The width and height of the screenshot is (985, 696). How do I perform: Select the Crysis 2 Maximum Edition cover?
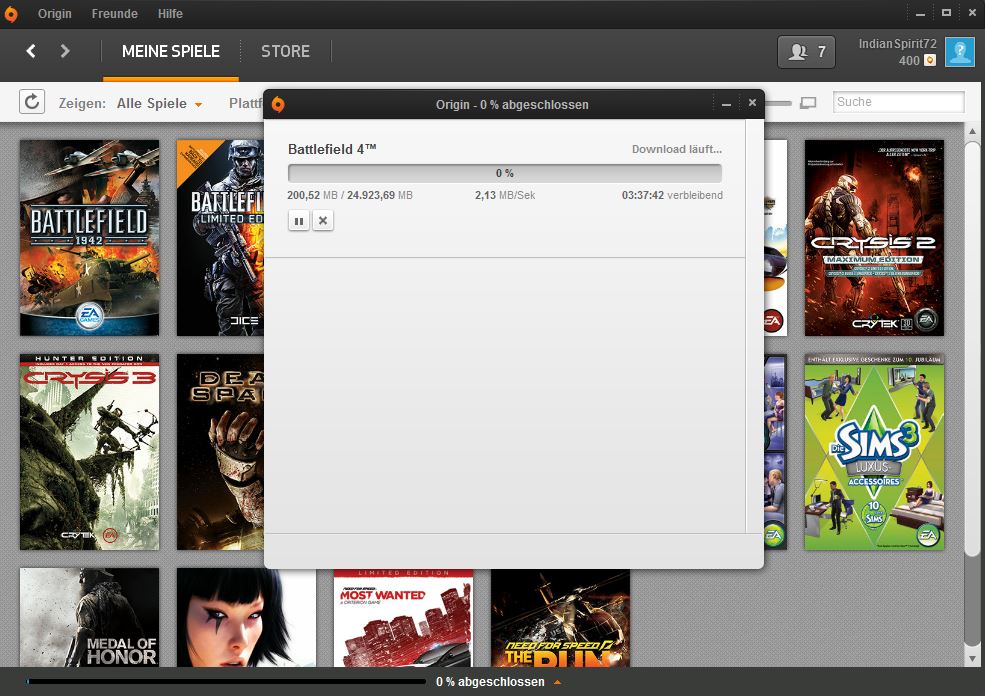(874, 237)
